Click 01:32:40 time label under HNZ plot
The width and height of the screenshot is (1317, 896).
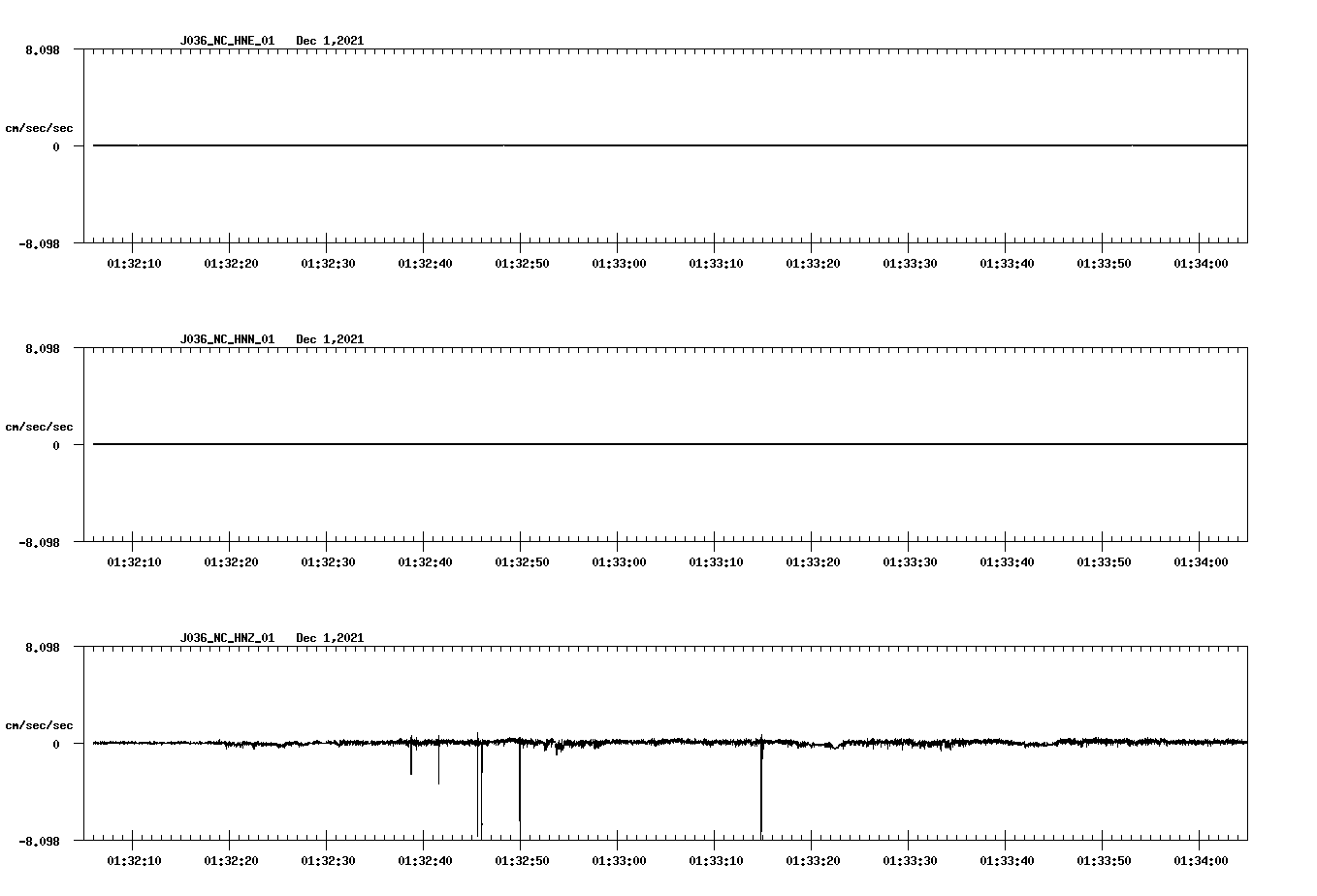(x=425, y=861)
